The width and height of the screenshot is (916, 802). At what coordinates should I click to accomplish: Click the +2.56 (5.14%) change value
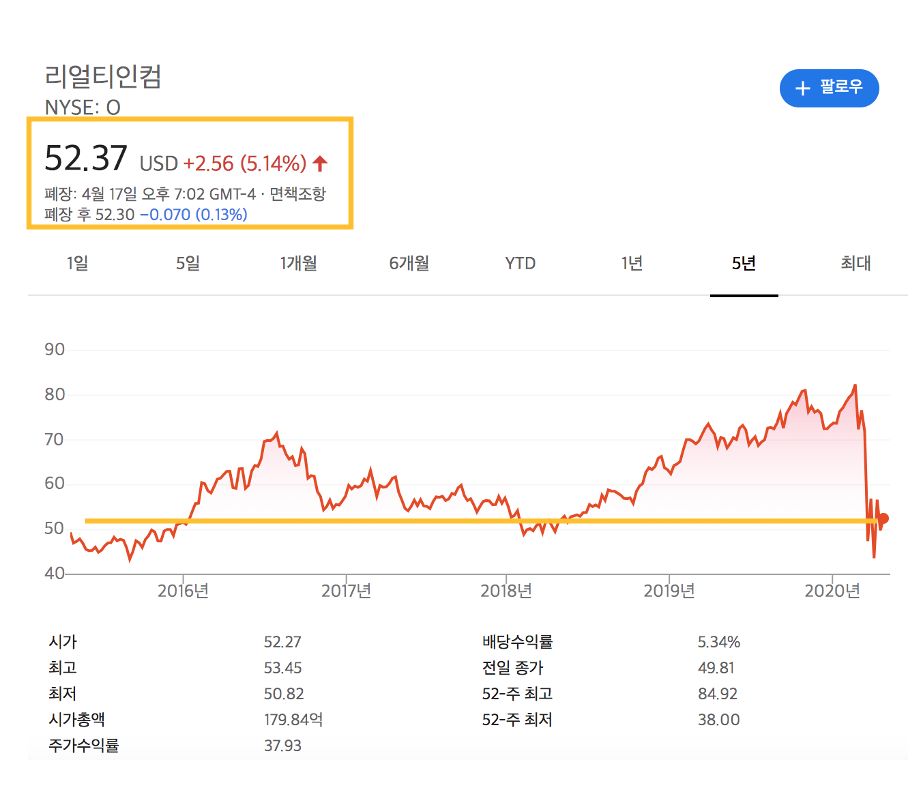[245, 164]
